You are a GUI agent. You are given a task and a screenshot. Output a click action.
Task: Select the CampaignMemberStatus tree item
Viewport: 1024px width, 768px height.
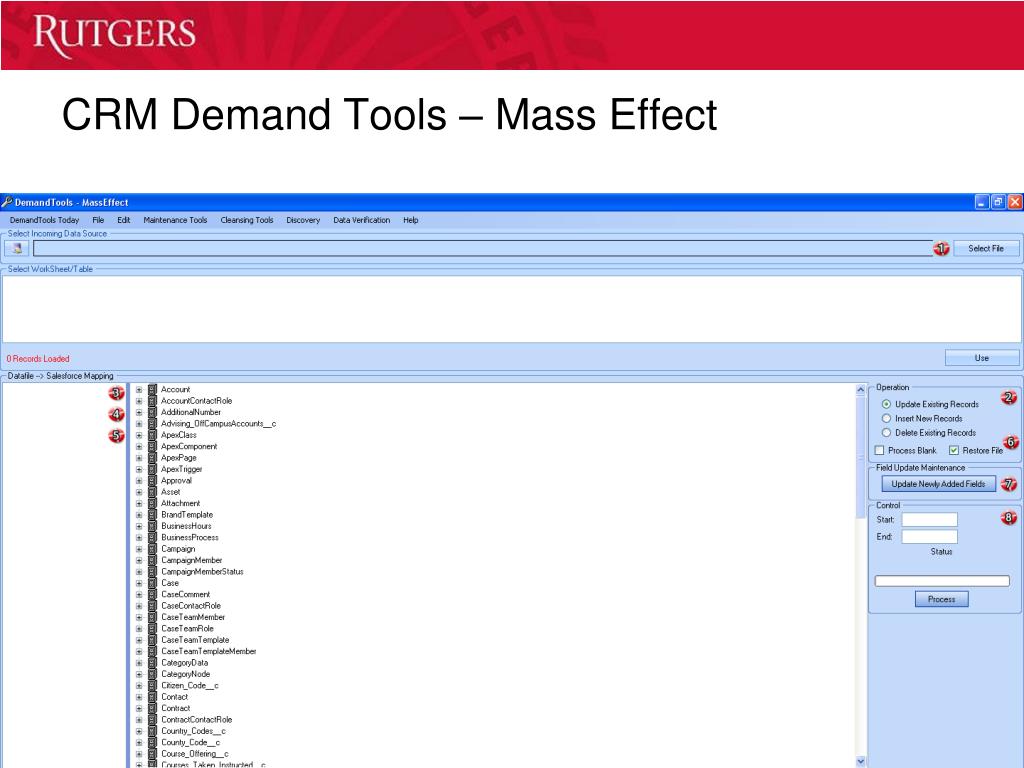(x=202, y=571)
